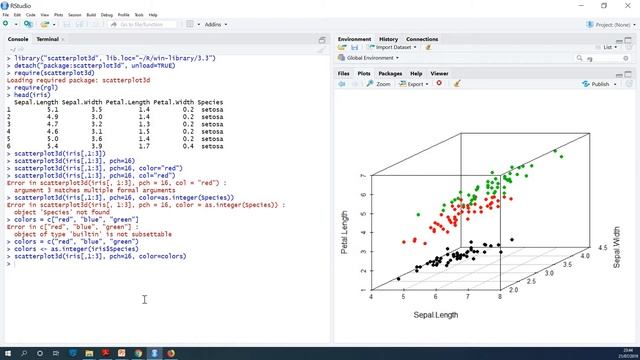This screenshot has width=640, height=360.
Task: Open the New File dropdown arrow
Action: (x=16, y=24)
